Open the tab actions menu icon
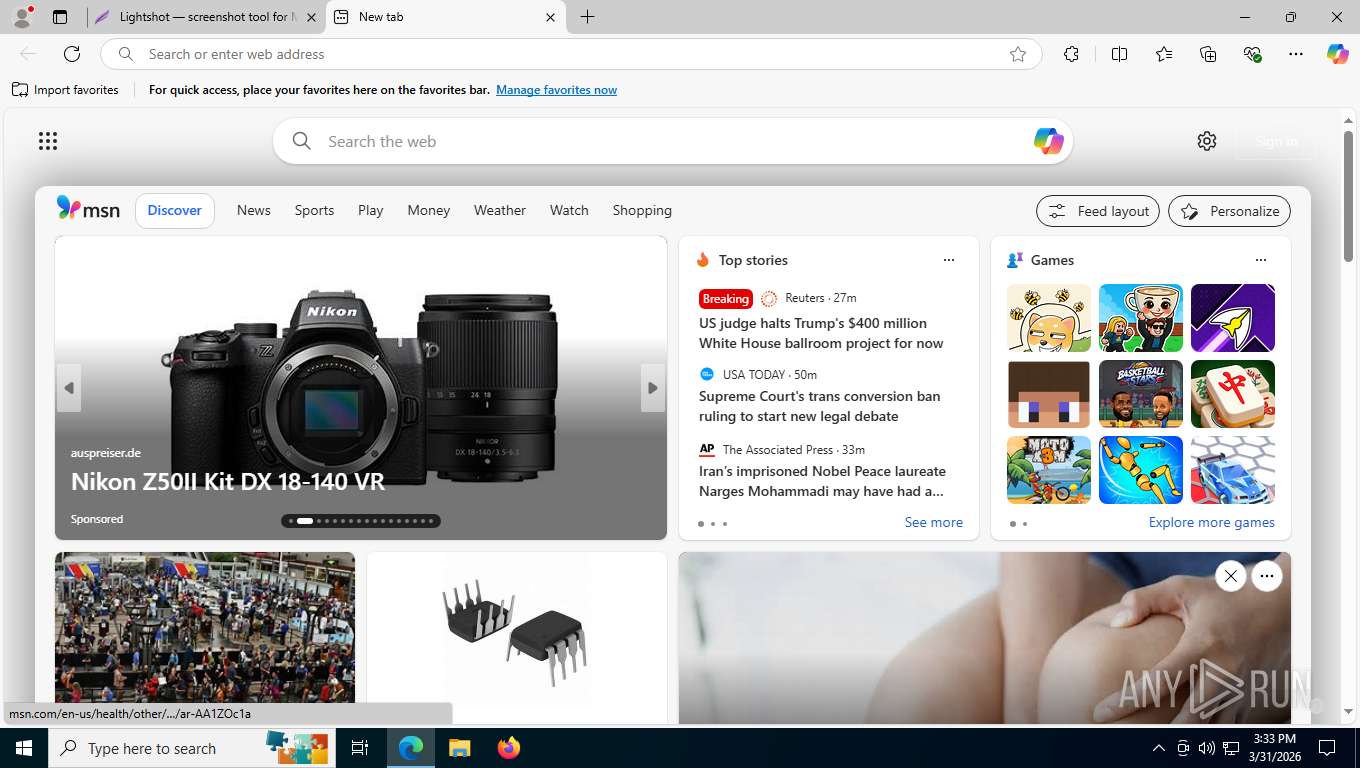This screenshot has width=1360, height=768. [60, 17]
